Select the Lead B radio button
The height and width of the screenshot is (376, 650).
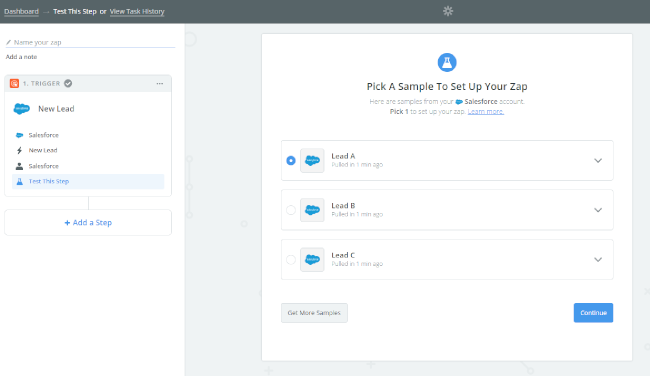tap(291, 210)
